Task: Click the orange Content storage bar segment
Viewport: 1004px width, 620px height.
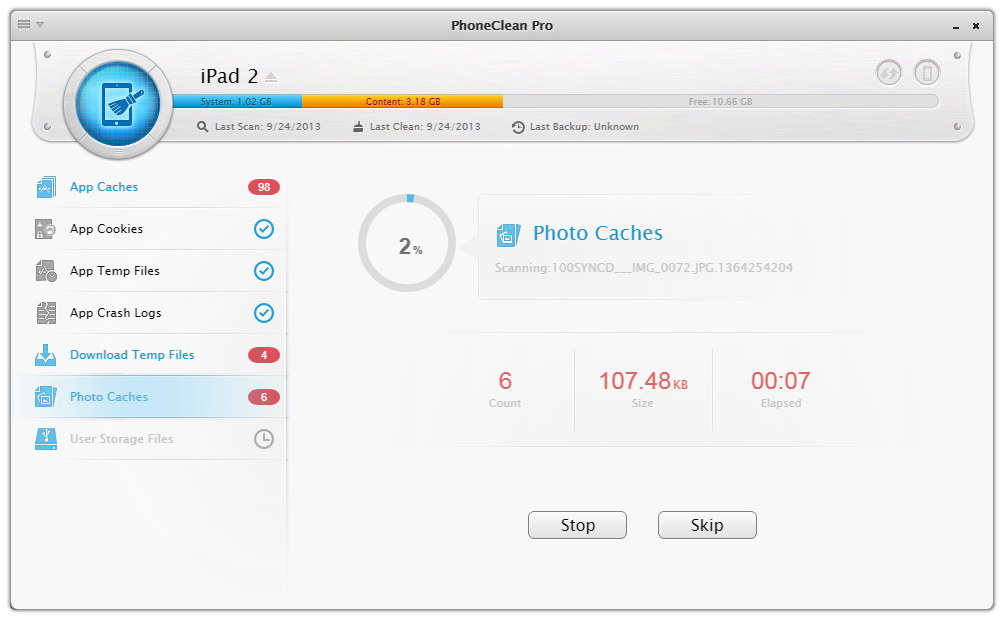Action: tap(402, 101)
